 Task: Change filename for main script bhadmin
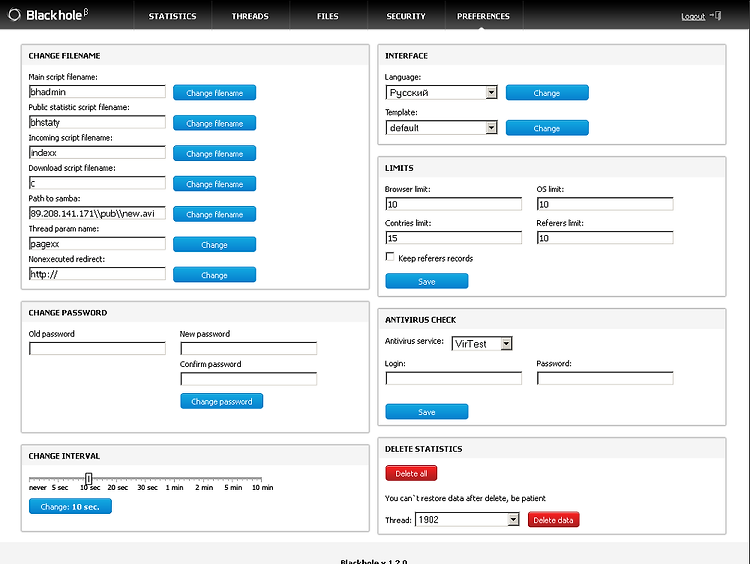tap(214, 93)
